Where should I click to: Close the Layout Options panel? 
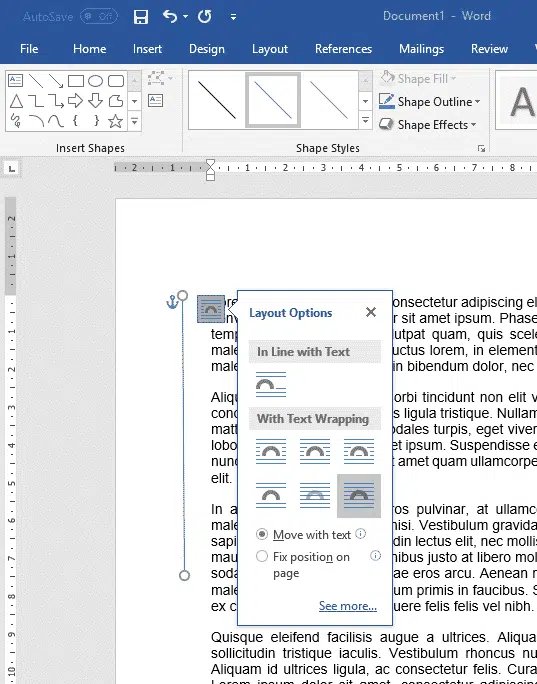tap(371, 312)
